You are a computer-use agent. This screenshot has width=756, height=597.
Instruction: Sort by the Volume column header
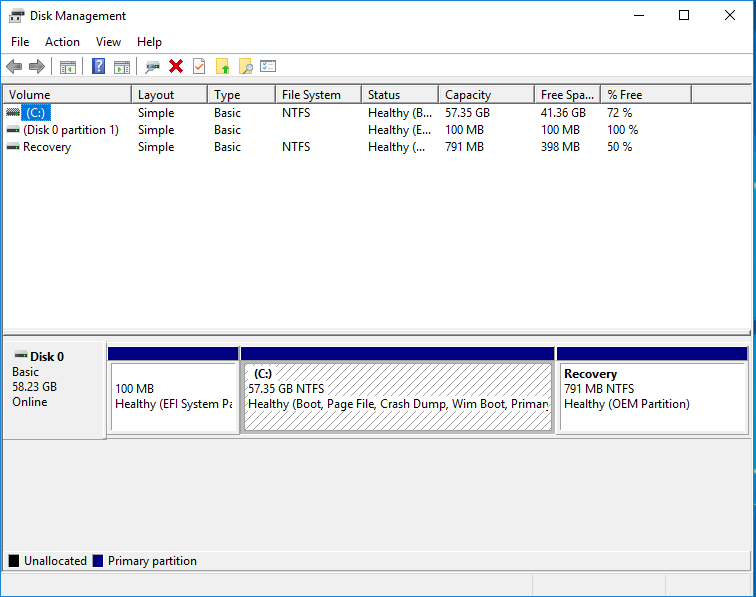pos(68,95)
